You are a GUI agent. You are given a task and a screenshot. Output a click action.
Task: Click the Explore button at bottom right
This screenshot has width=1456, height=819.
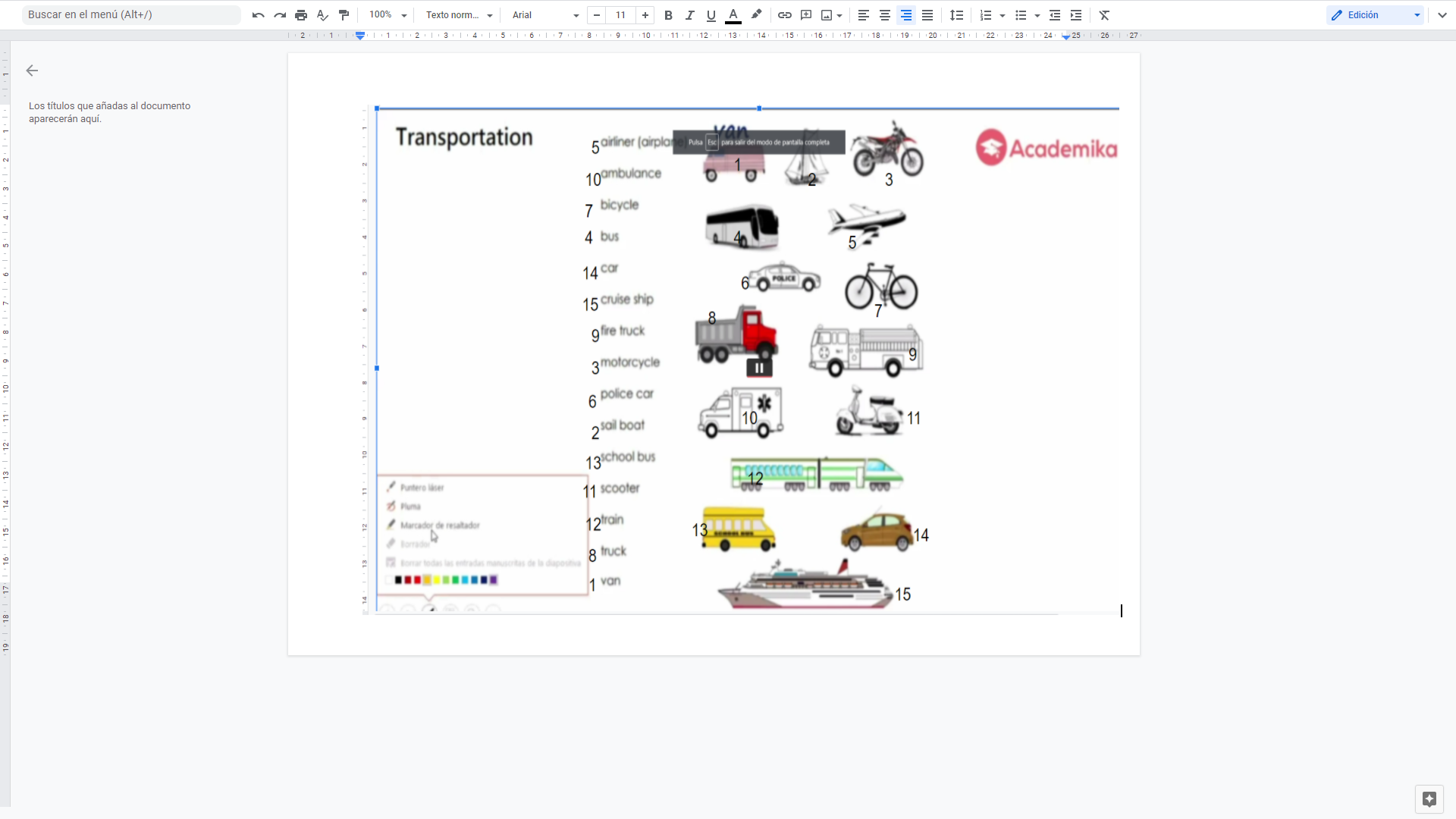tap(1429, 799)
